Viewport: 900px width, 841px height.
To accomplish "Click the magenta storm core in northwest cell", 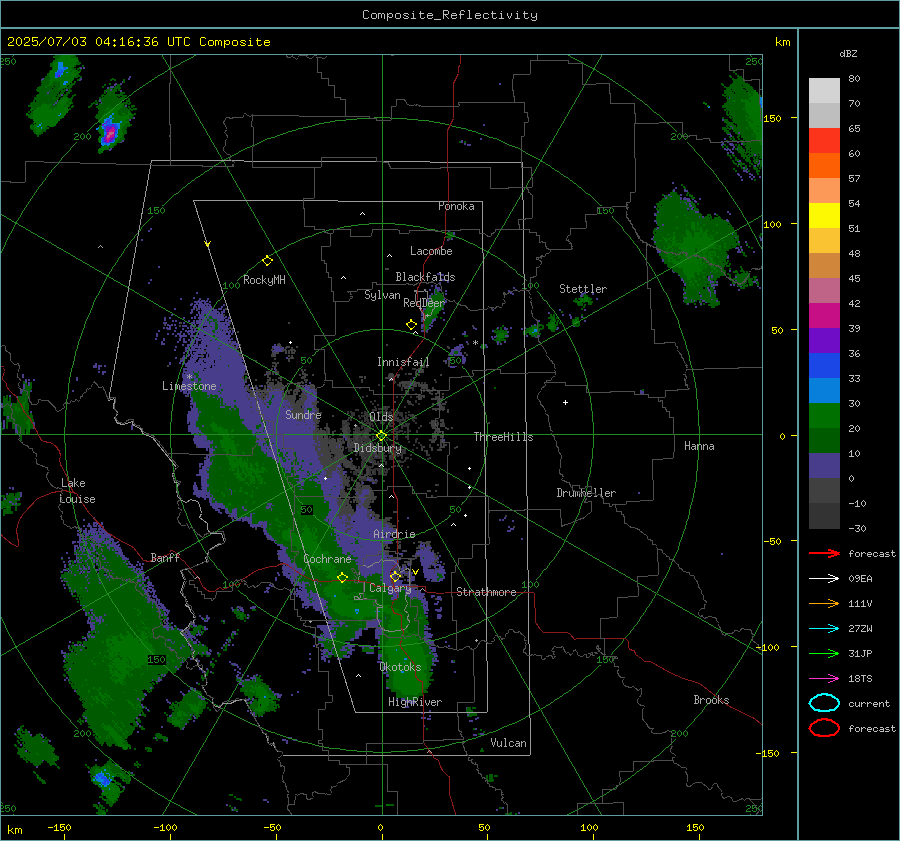I will pyautogui.click(x=110, y=134).
